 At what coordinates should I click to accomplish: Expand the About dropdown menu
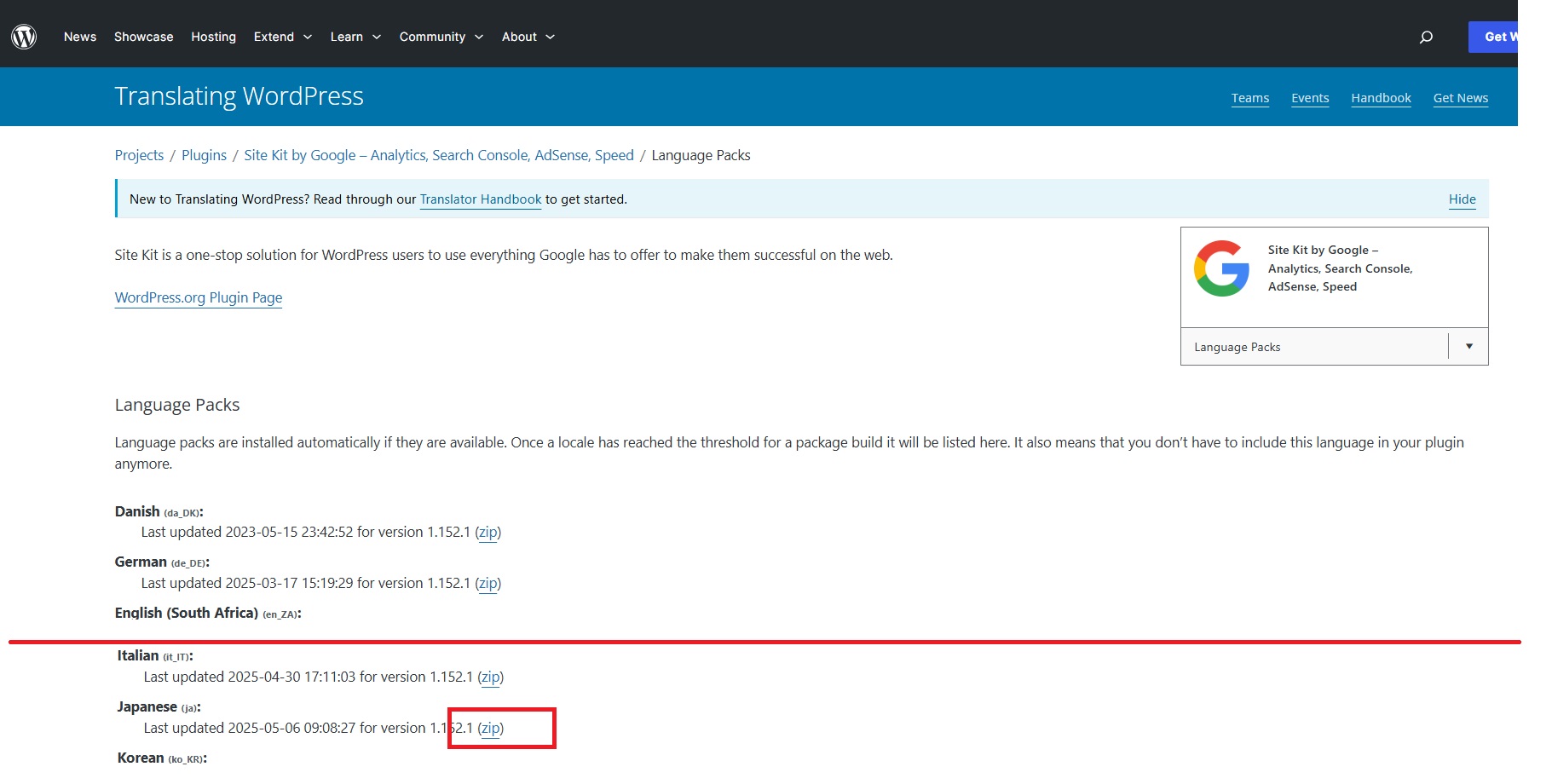[528, 37]
